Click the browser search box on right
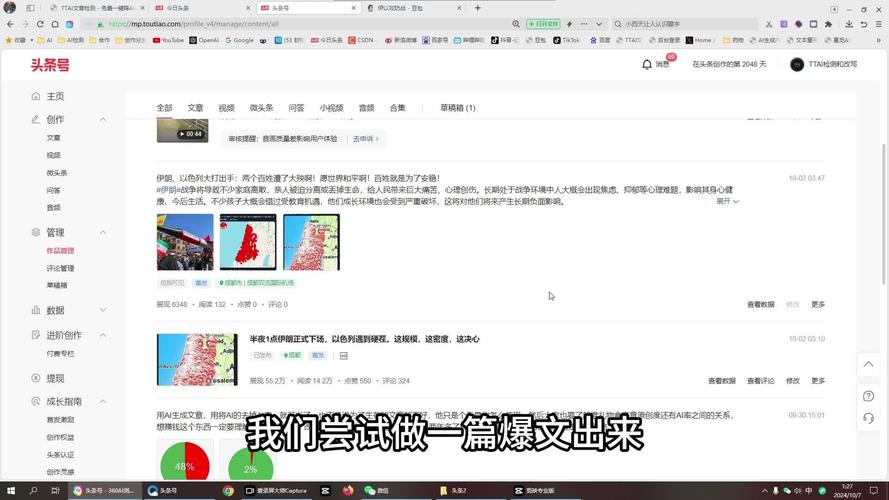The width and height of the screenshot is (889, 500). tap(686, 24)
